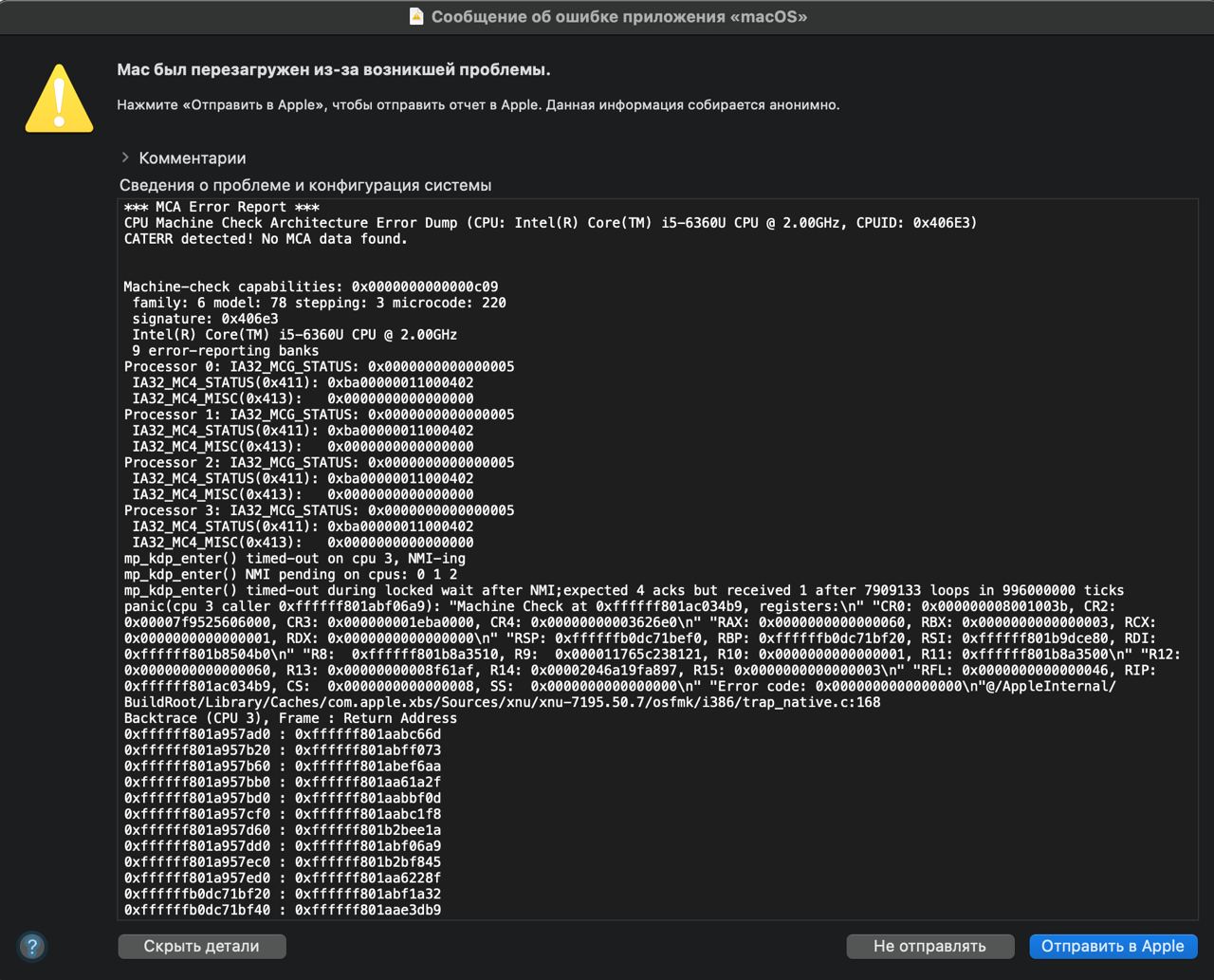This screenshot has height=980, width=1214.
Task: Click the line family: 6 model: 78 stepping
Action: pyautogui.click(x=319, y=303)
